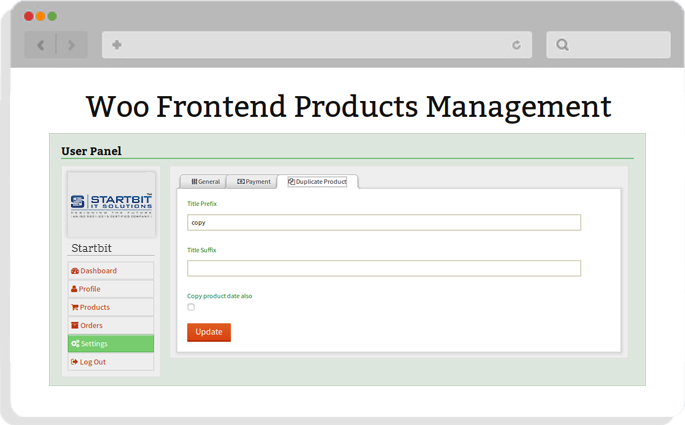
Task: Click the browser back arrow
Action: click(40, 45)
